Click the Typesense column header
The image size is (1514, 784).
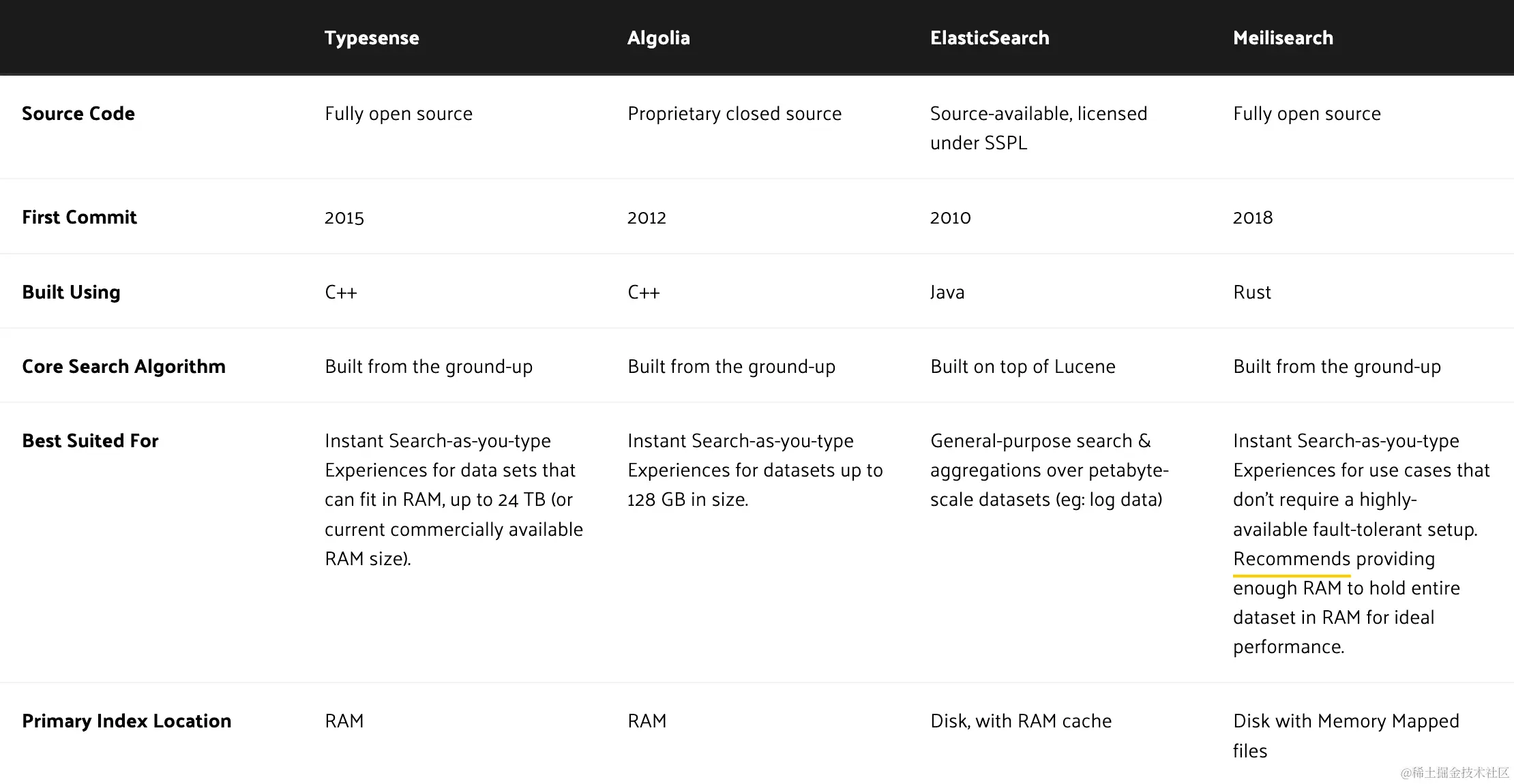point(372,38)
